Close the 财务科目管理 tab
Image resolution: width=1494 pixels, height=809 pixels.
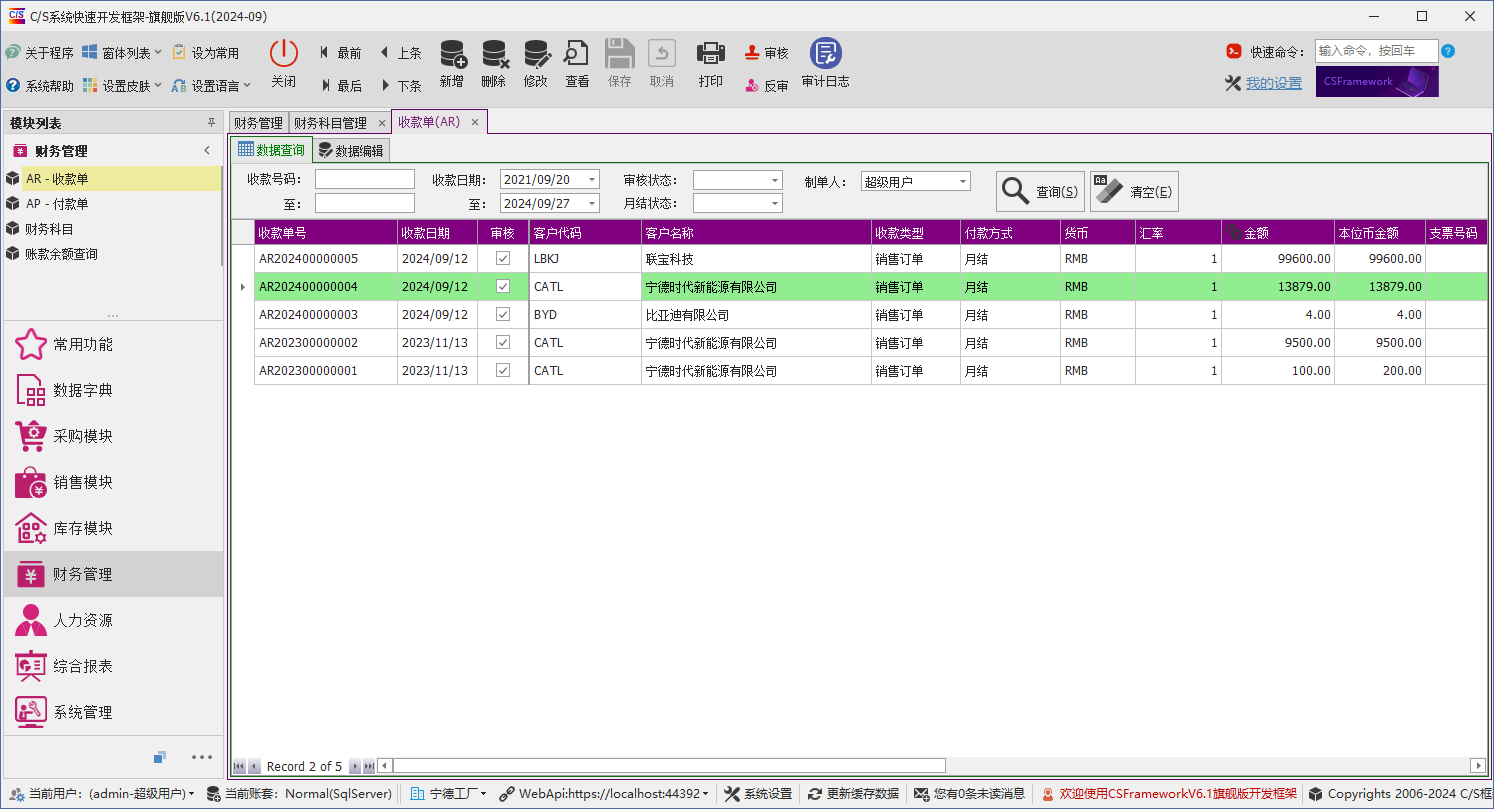pyautogui.click(x=380, y=123)
